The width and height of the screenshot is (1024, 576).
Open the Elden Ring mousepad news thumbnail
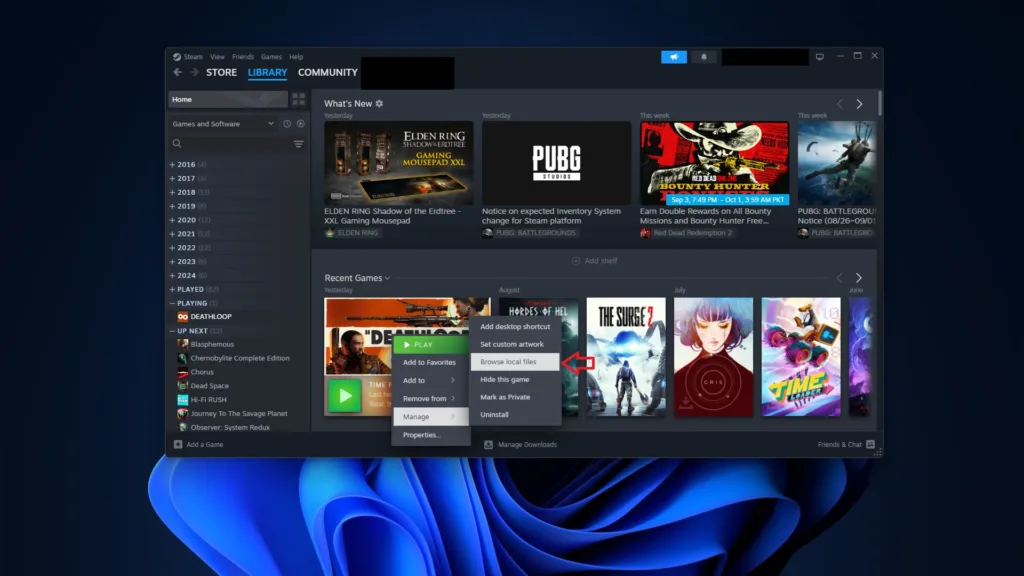(x=398, y=163)
